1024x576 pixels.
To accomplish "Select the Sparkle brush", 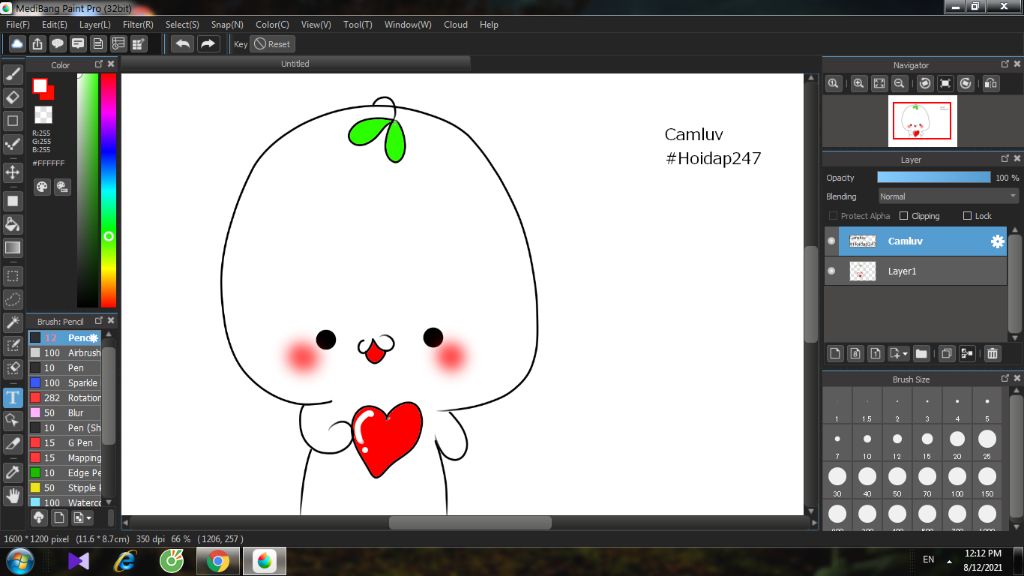I will pos(65,383).
